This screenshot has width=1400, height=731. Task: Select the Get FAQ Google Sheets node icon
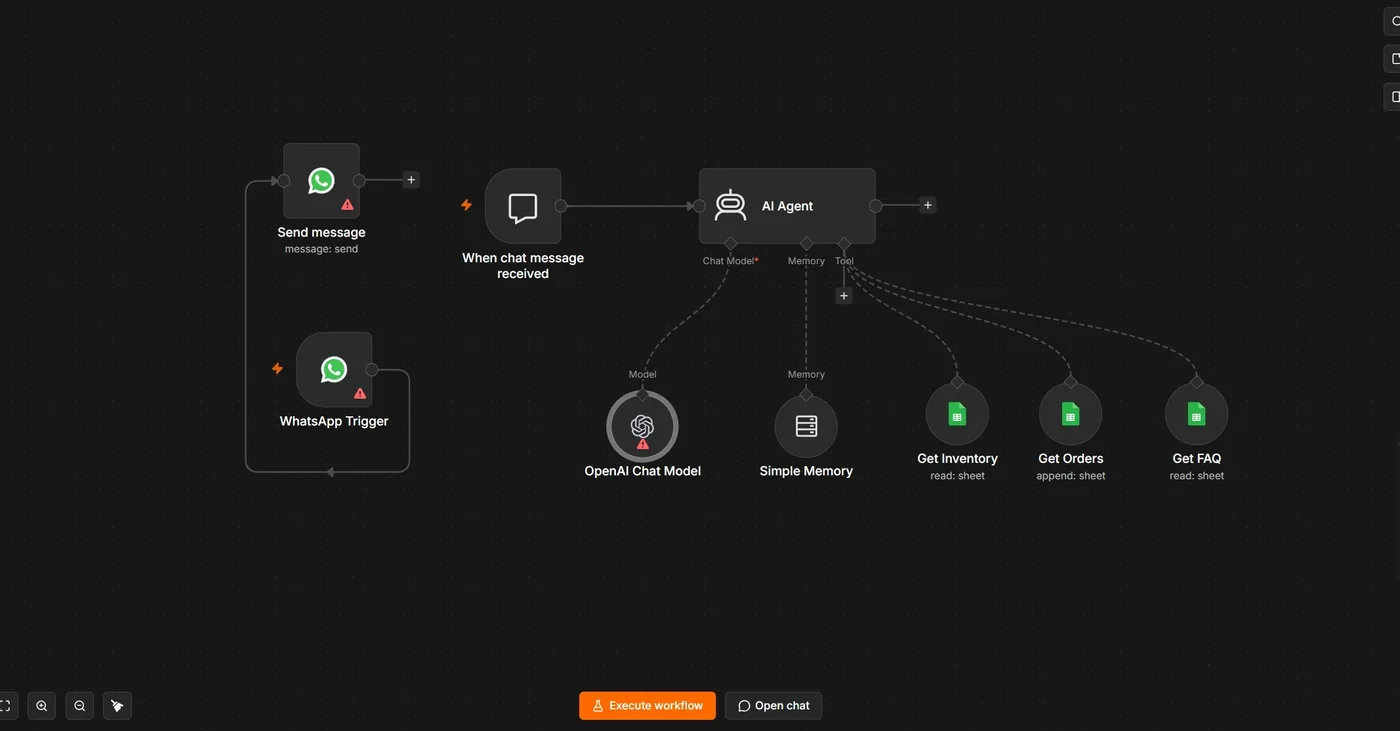[1196, 414]
